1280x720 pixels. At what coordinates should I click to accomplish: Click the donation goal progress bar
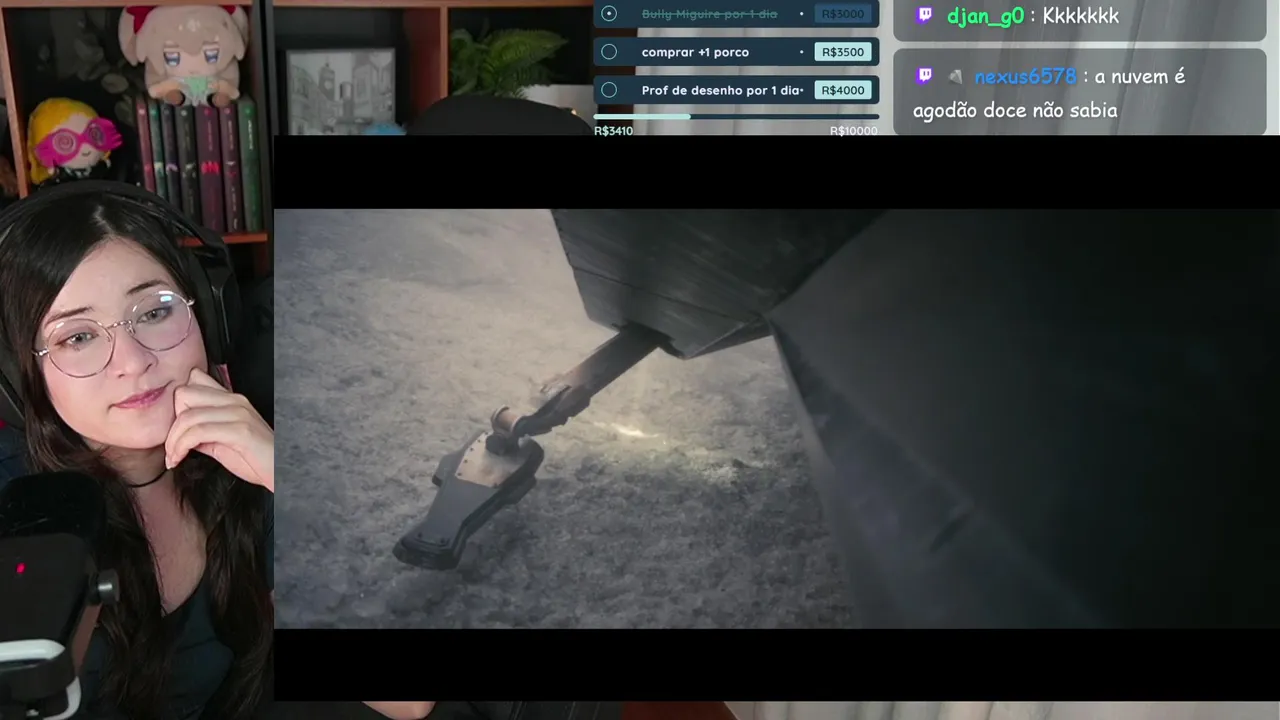pos(736,117)
